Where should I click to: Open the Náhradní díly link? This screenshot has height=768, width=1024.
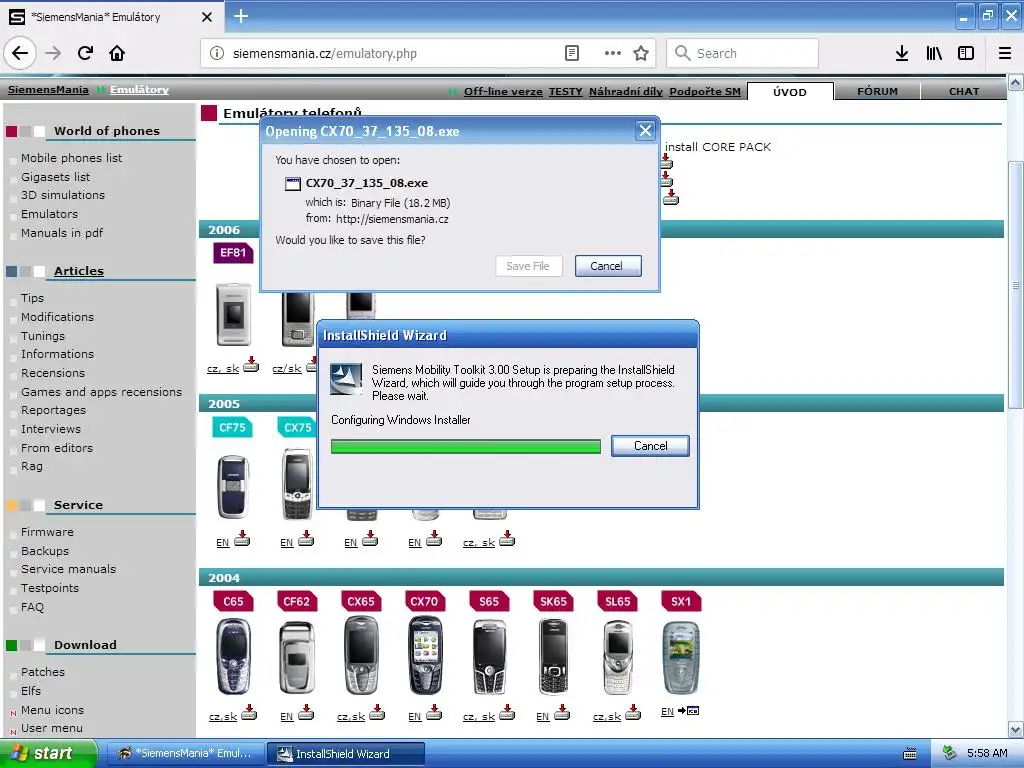point(626,91)
